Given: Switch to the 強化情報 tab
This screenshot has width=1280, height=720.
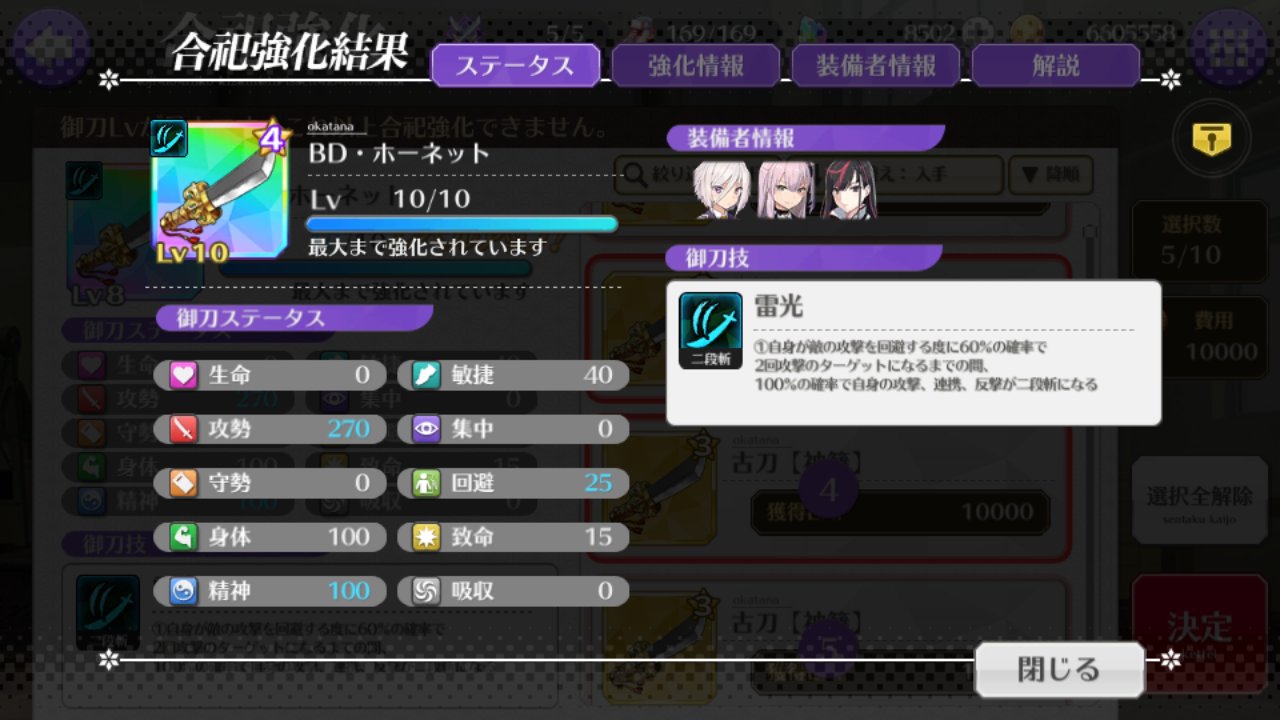Looking at the screenshot, I should (x=696, y=66).
